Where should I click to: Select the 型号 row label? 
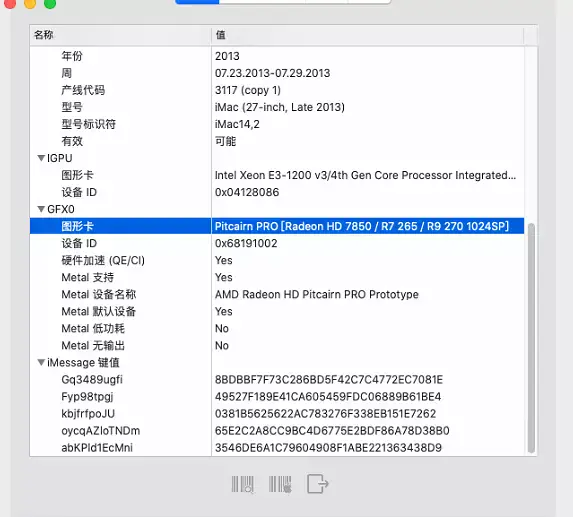coord(72,107)
